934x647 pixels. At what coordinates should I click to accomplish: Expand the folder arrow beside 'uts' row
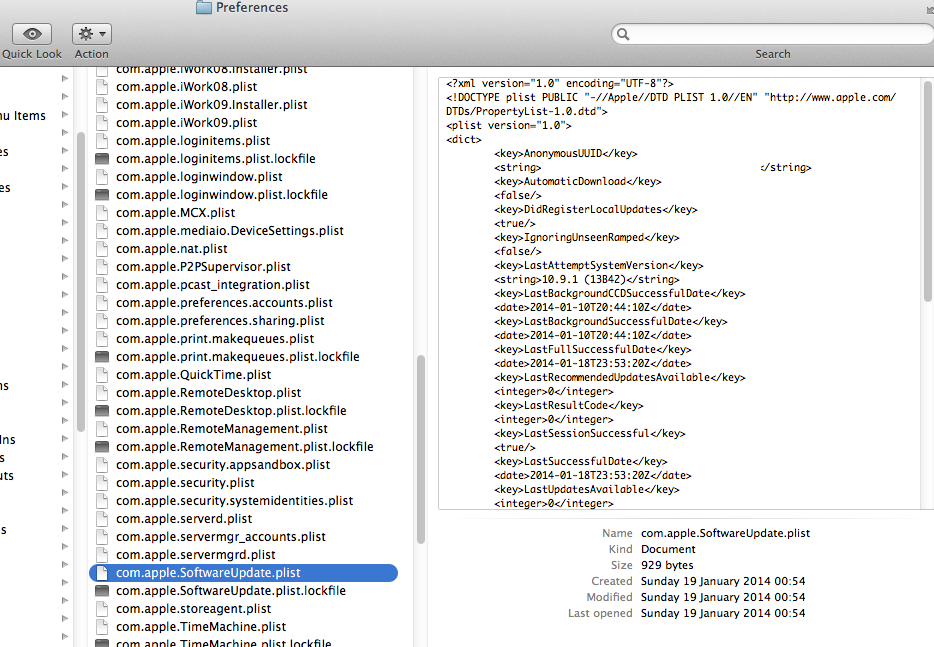(x=65, y=474)
